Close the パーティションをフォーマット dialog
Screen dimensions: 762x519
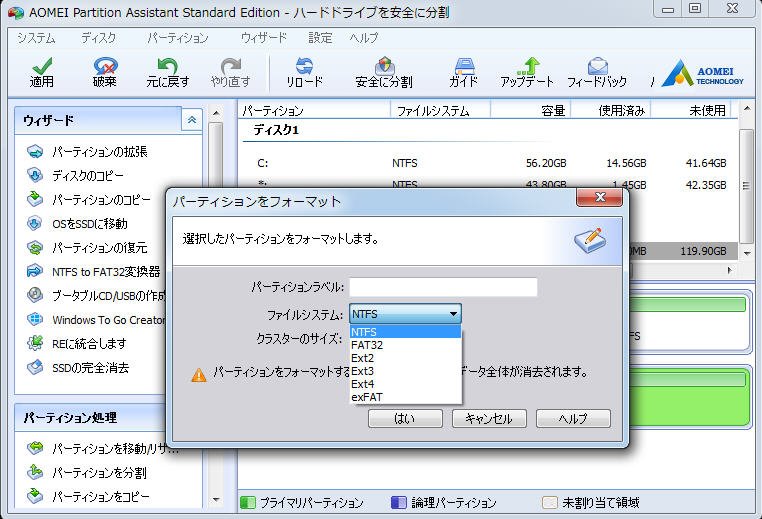click(600, 197)
